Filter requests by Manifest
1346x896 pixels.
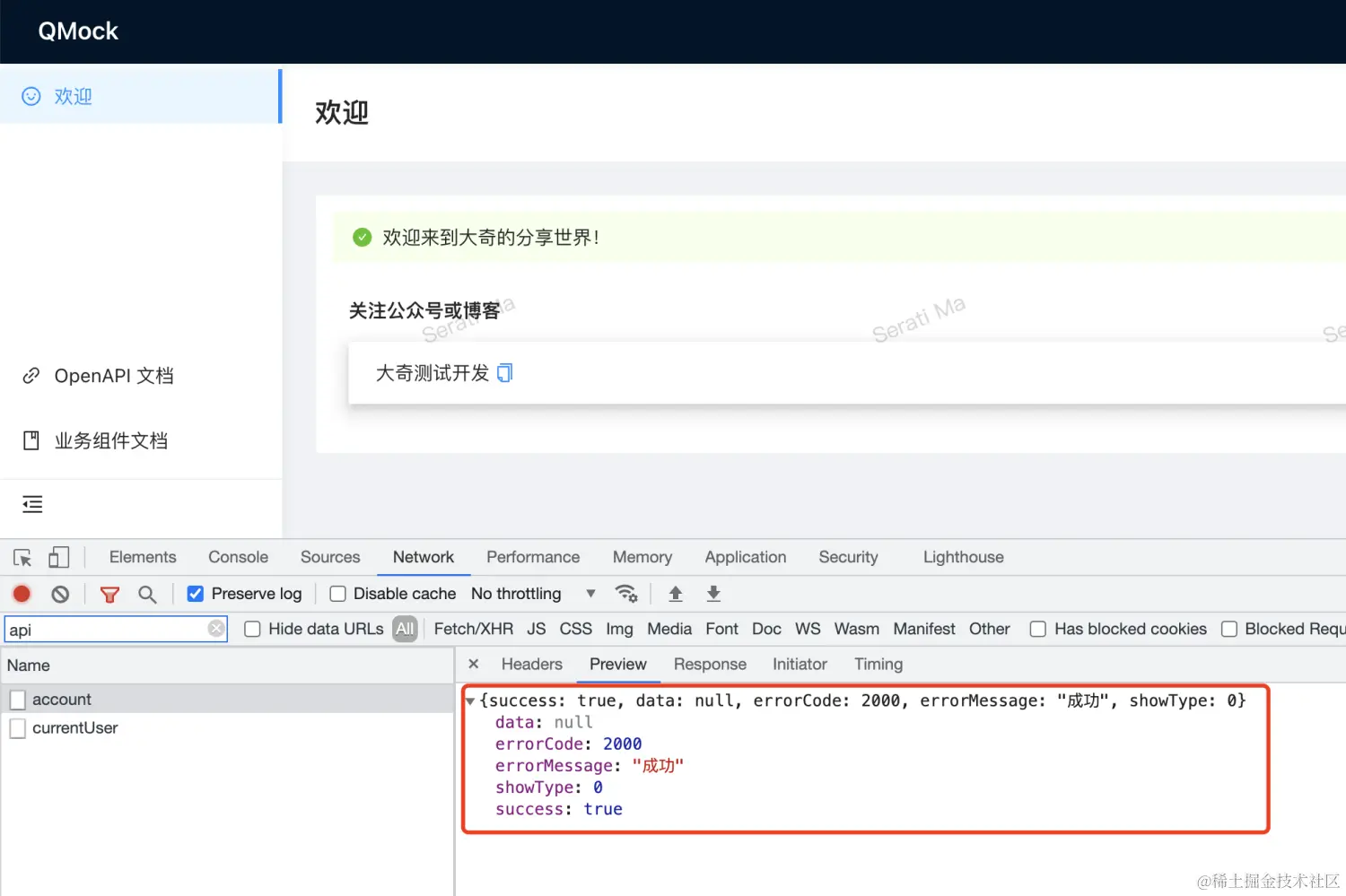click(924, 629)
